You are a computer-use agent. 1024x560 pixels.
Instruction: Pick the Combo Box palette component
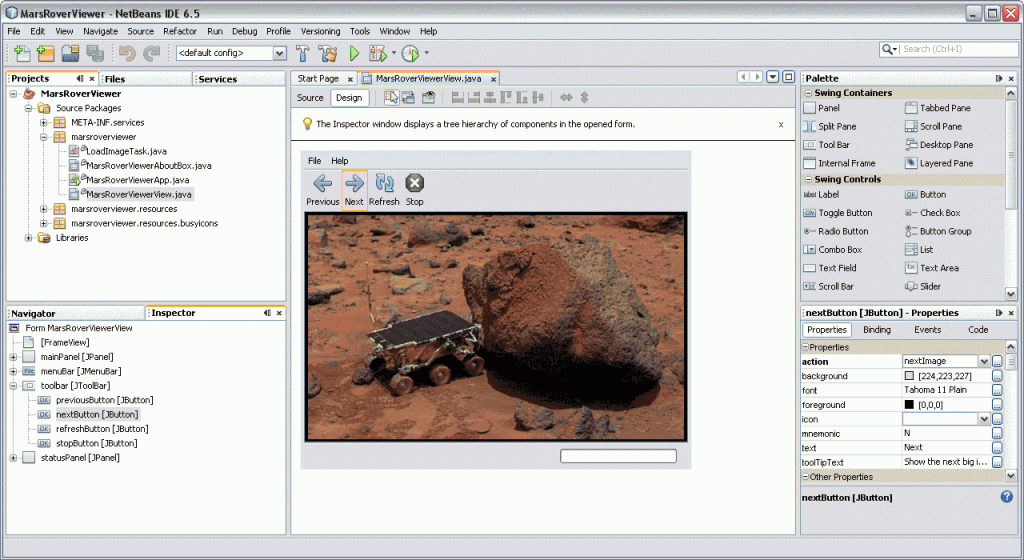point(833,249)
